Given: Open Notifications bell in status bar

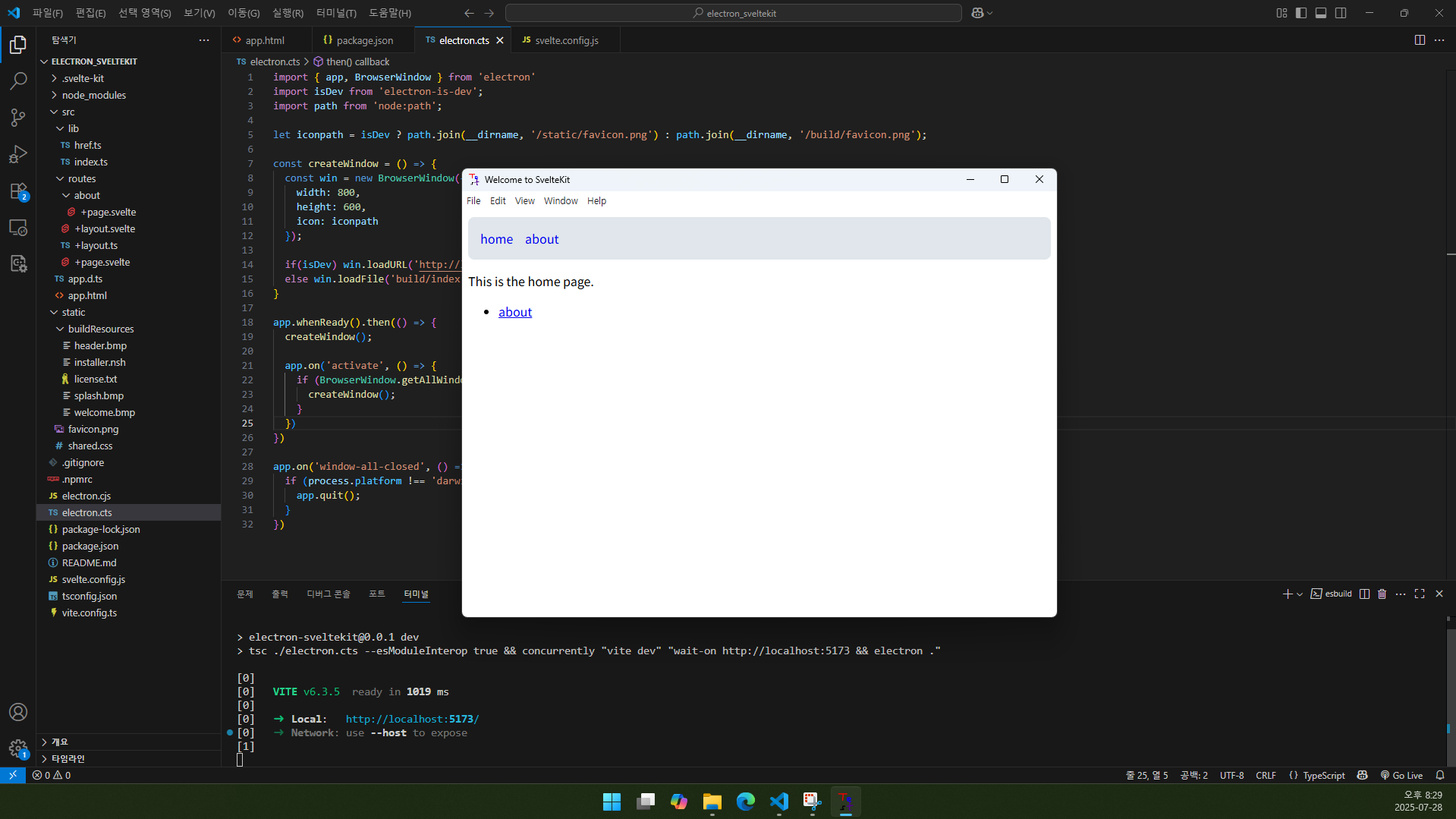Looking at the screenshot, I should point(1439,775).
